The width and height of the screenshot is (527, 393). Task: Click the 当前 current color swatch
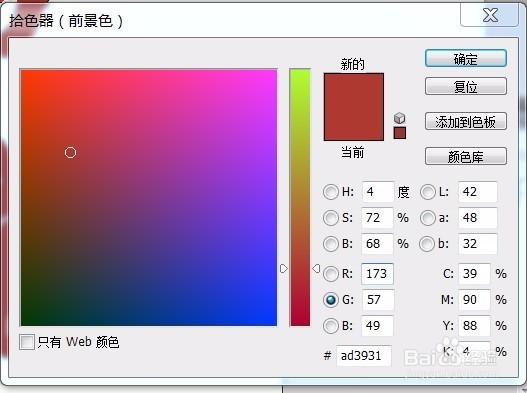(x=354, y=124)
